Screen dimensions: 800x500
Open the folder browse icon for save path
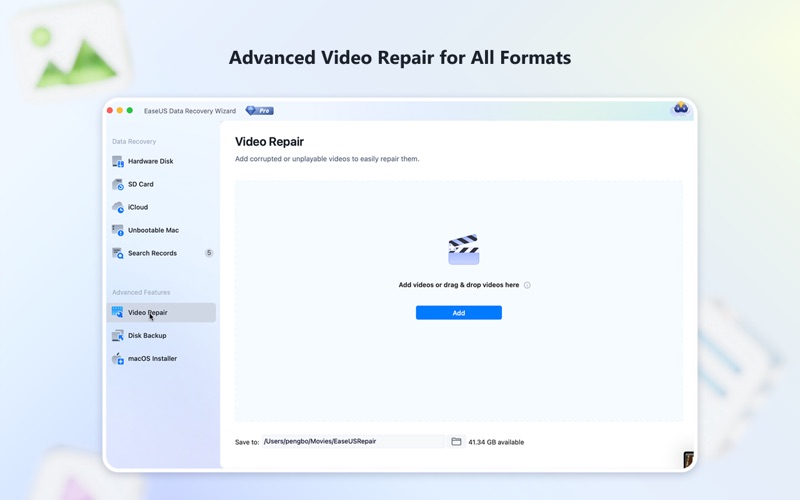[x=456, y=441]
